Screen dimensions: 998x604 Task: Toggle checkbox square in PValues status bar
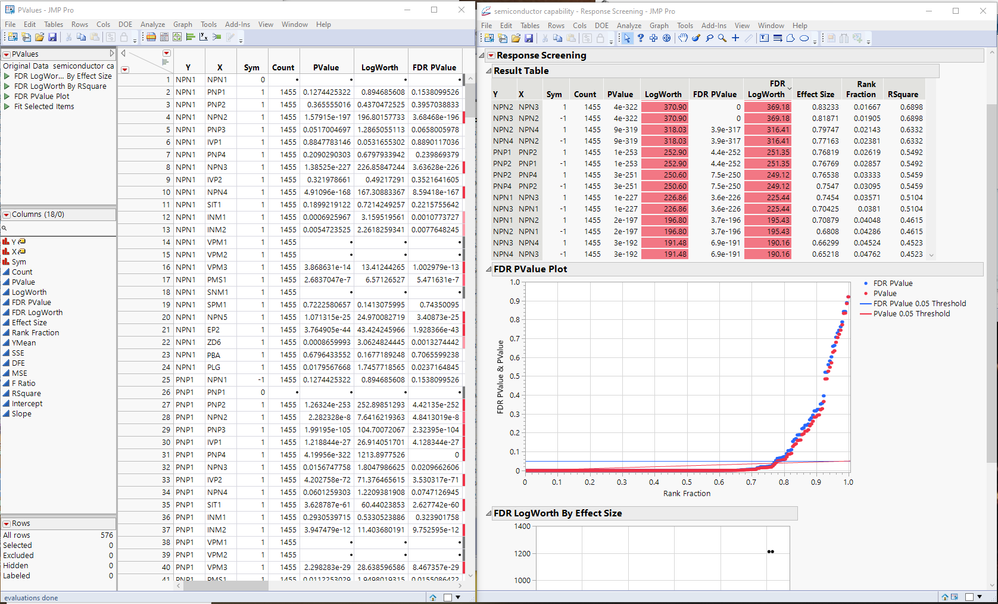pyautogui.click(x=447, y=597)
